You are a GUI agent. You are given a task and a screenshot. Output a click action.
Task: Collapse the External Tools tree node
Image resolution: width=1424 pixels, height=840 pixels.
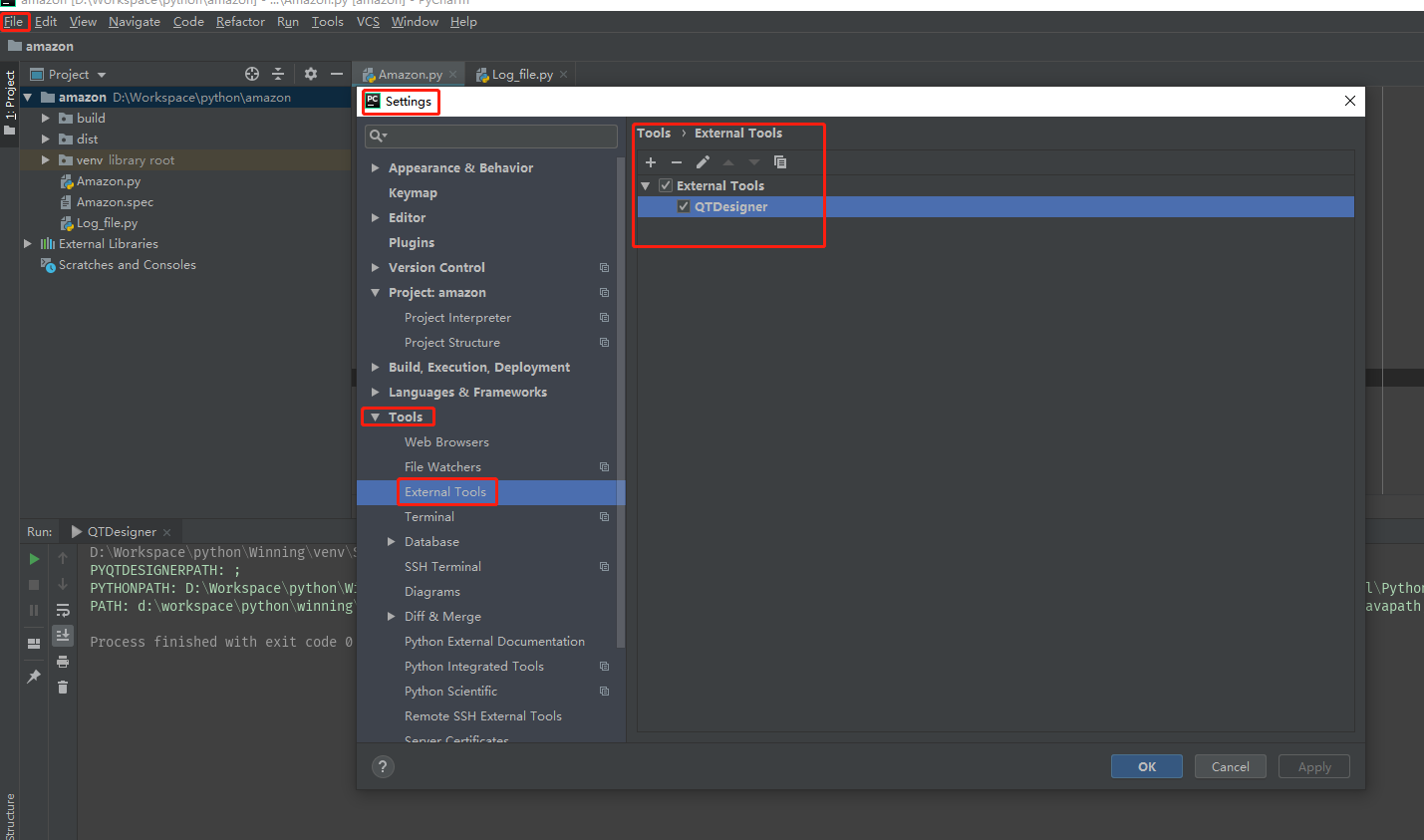pyautogui.click(x=645, y=185)
